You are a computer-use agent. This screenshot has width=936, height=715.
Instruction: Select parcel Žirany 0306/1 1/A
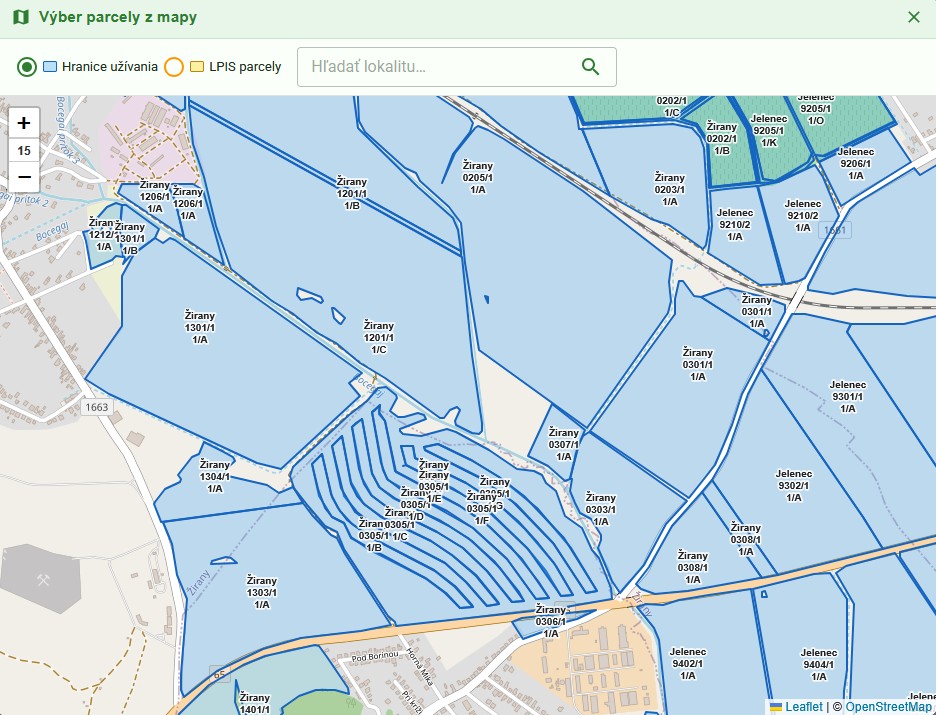point(550,621)
